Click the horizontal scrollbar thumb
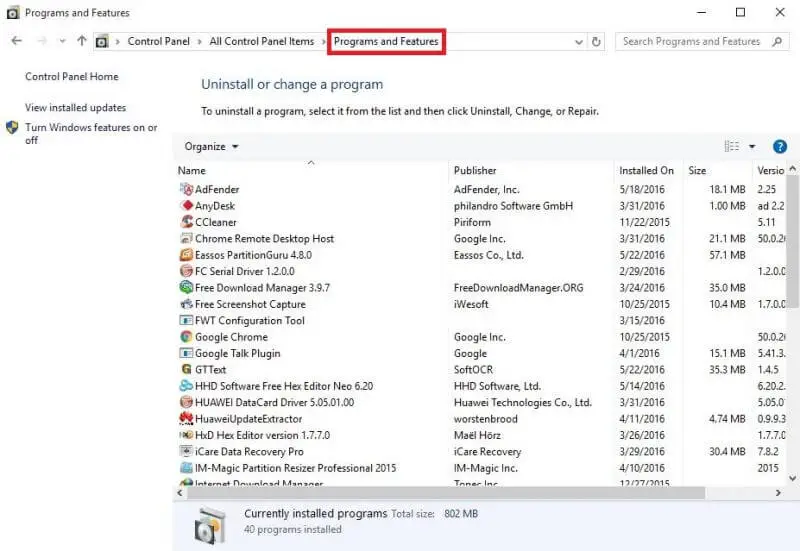 click(445, 493)
